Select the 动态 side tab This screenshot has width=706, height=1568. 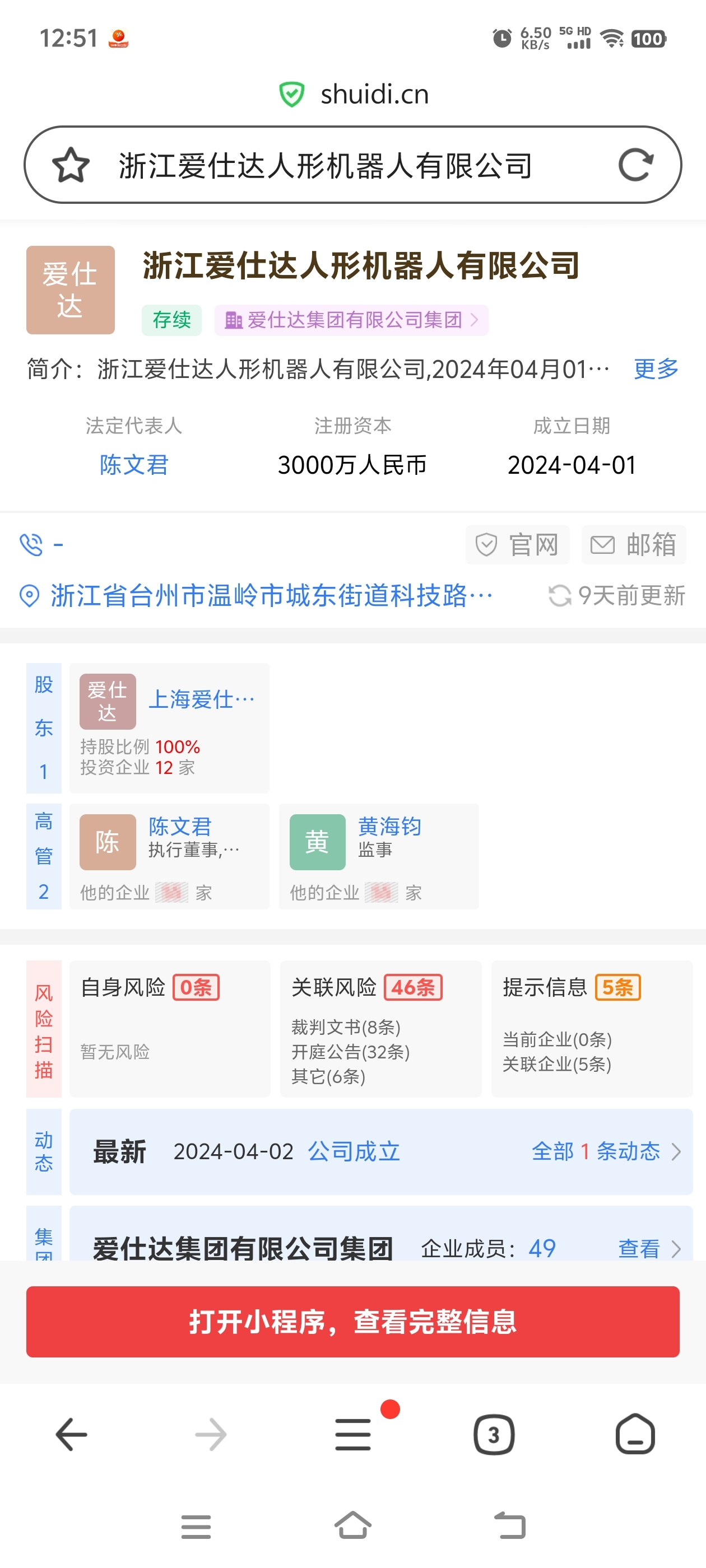click(x=44, y=1152)
